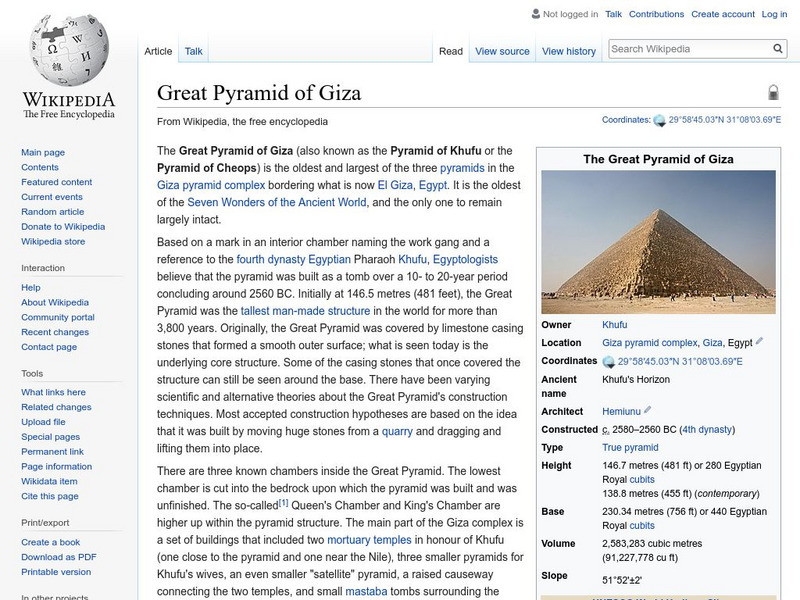Click footnote reference [1]
Viewport: 800px width, 600px height.
pos(283,503)
